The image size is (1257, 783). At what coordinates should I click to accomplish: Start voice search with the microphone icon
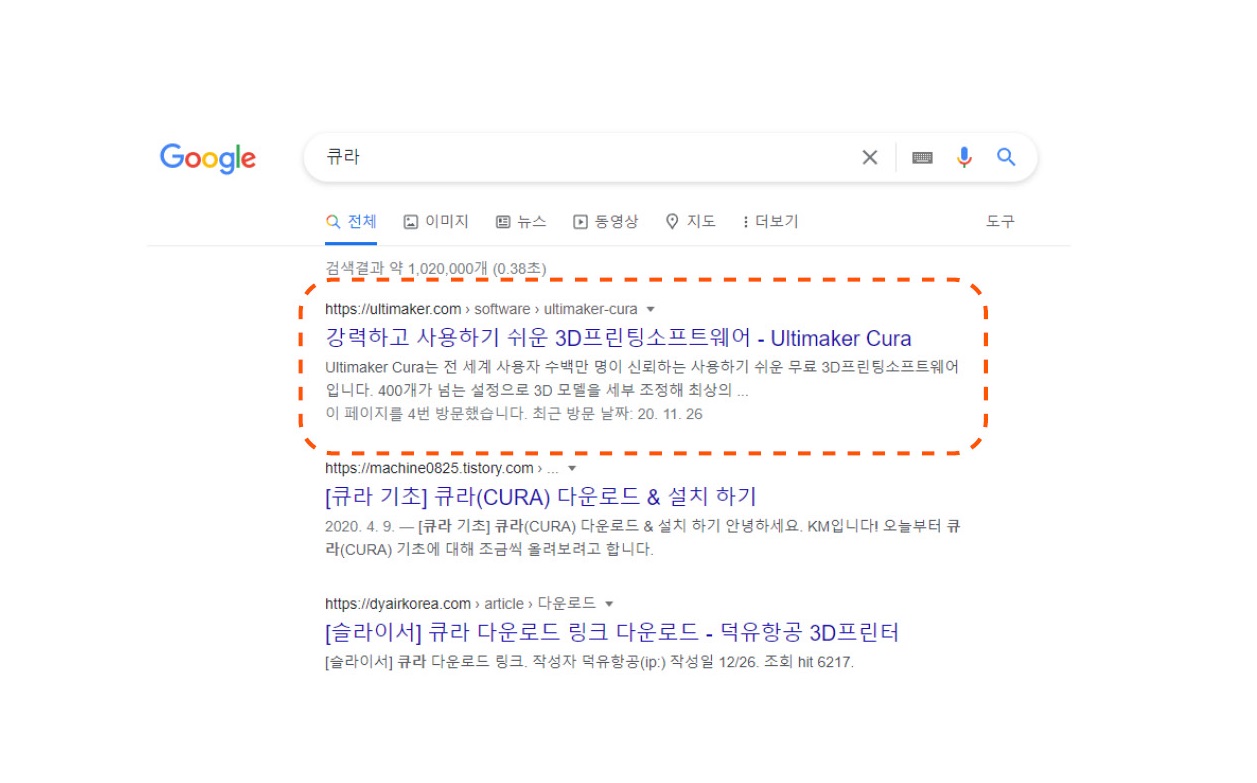[964, 157]
